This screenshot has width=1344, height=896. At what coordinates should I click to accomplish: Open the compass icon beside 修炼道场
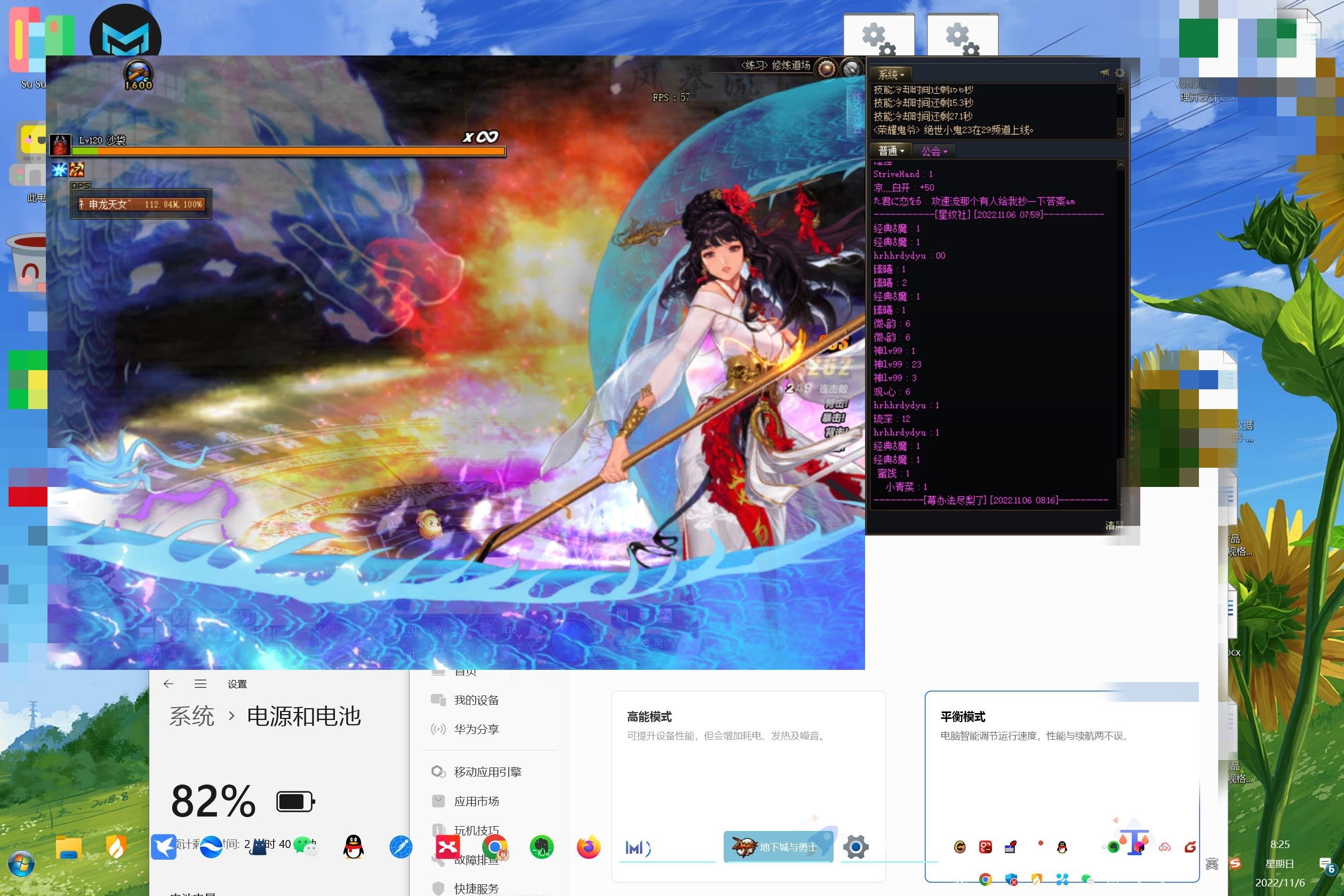[x=851, y=69]
